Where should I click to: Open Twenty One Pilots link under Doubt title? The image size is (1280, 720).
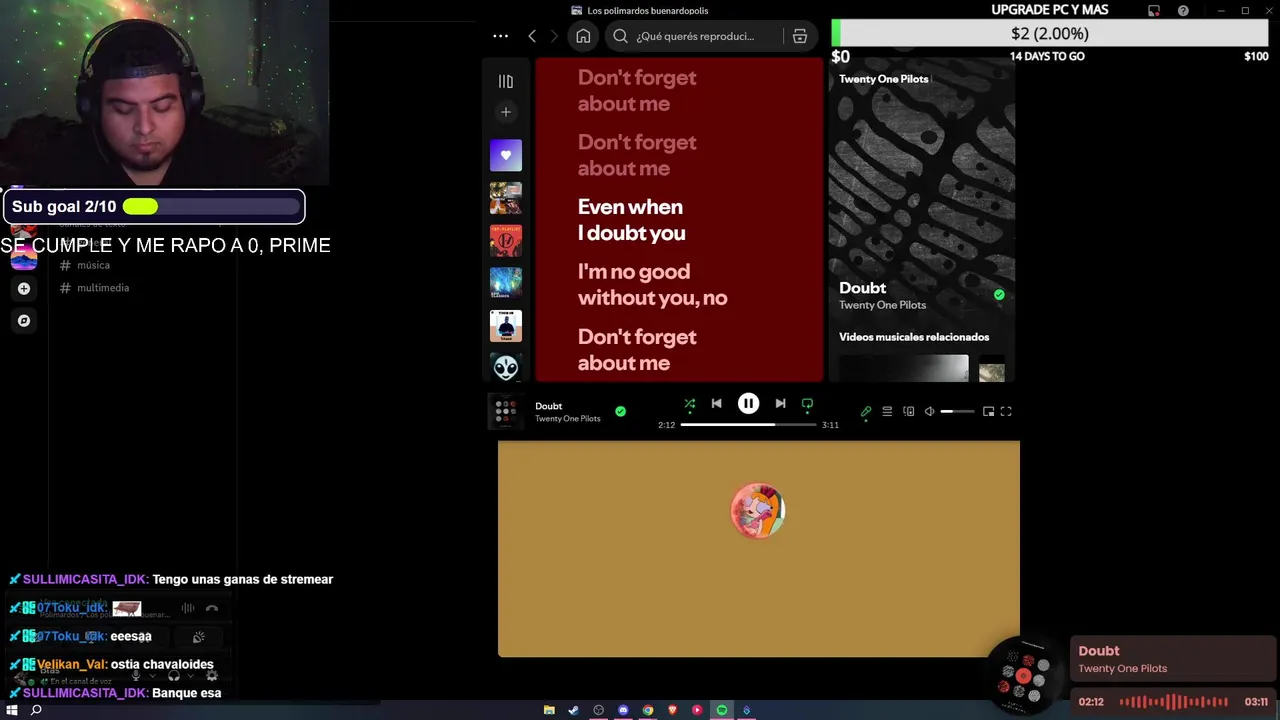click(x=568, y=419)
